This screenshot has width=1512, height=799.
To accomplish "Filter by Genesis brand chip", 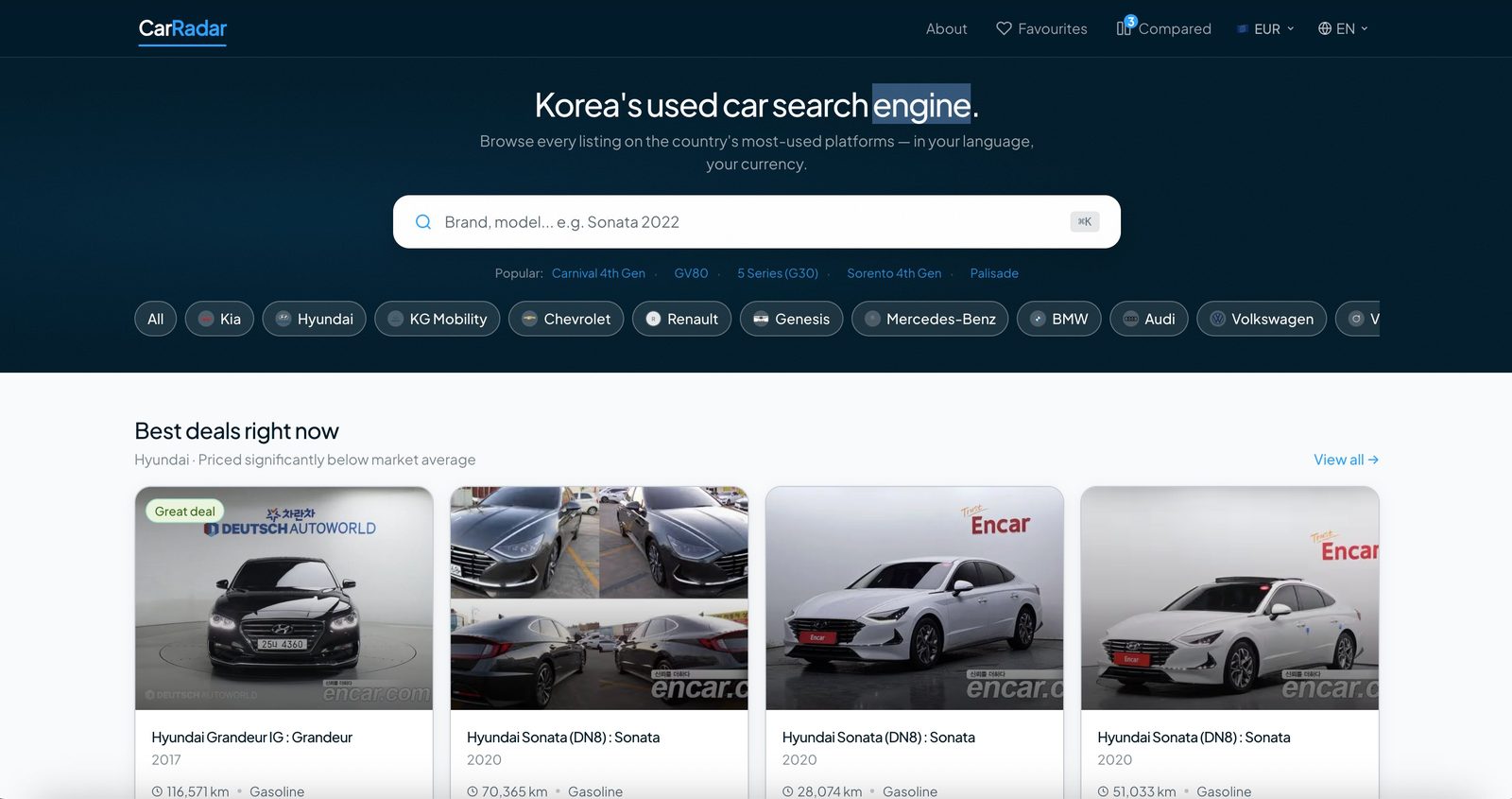I will click(791, 319).
